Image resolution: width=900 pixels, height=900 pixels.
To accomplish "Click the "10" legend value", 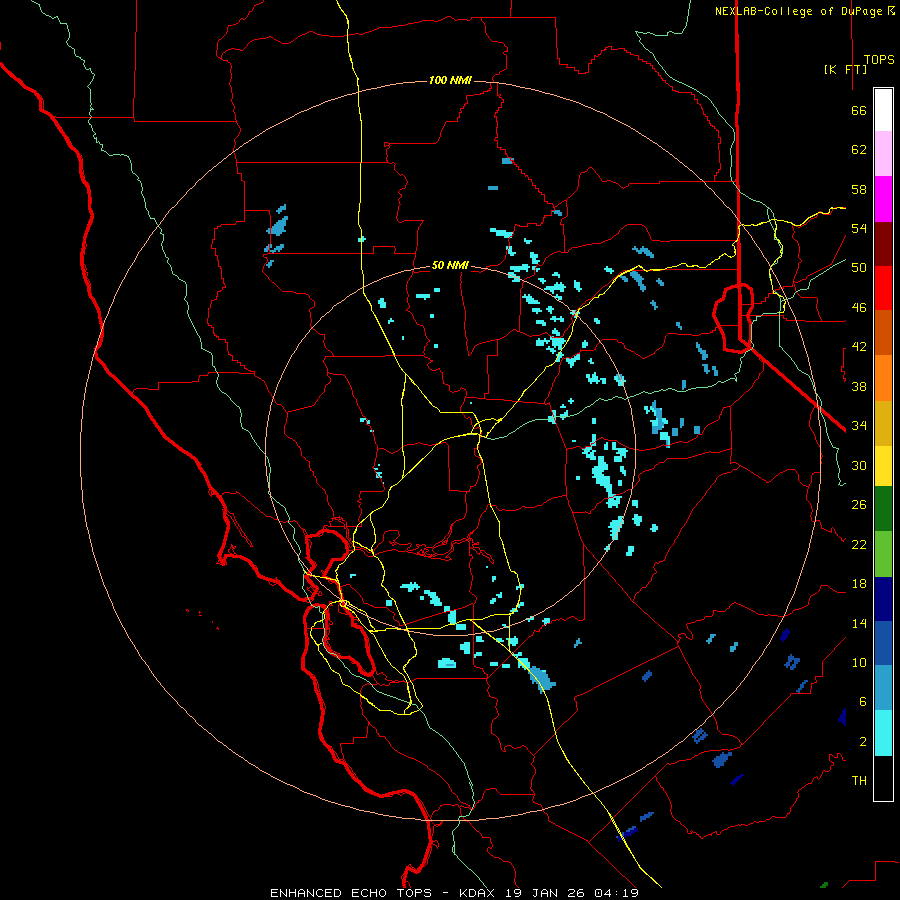I will (x=859, y=662).
